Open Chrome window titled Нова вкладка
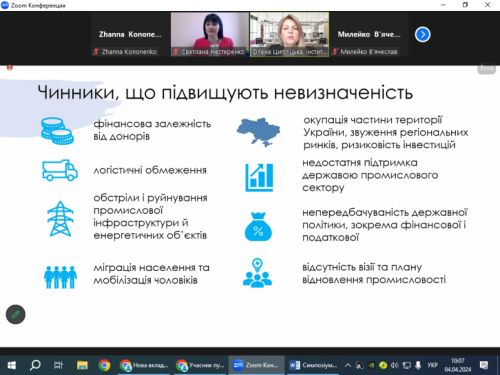 click(144, 366)
